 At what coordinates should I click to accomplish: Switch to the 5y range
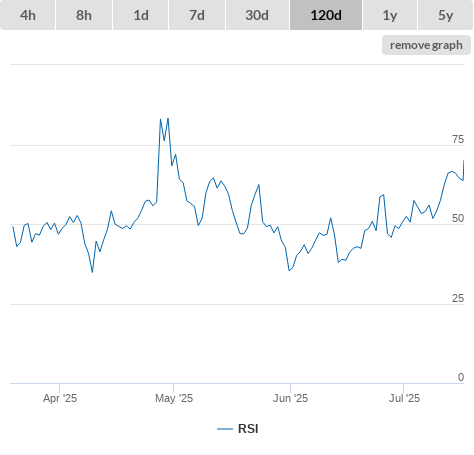tap(445, 15)
